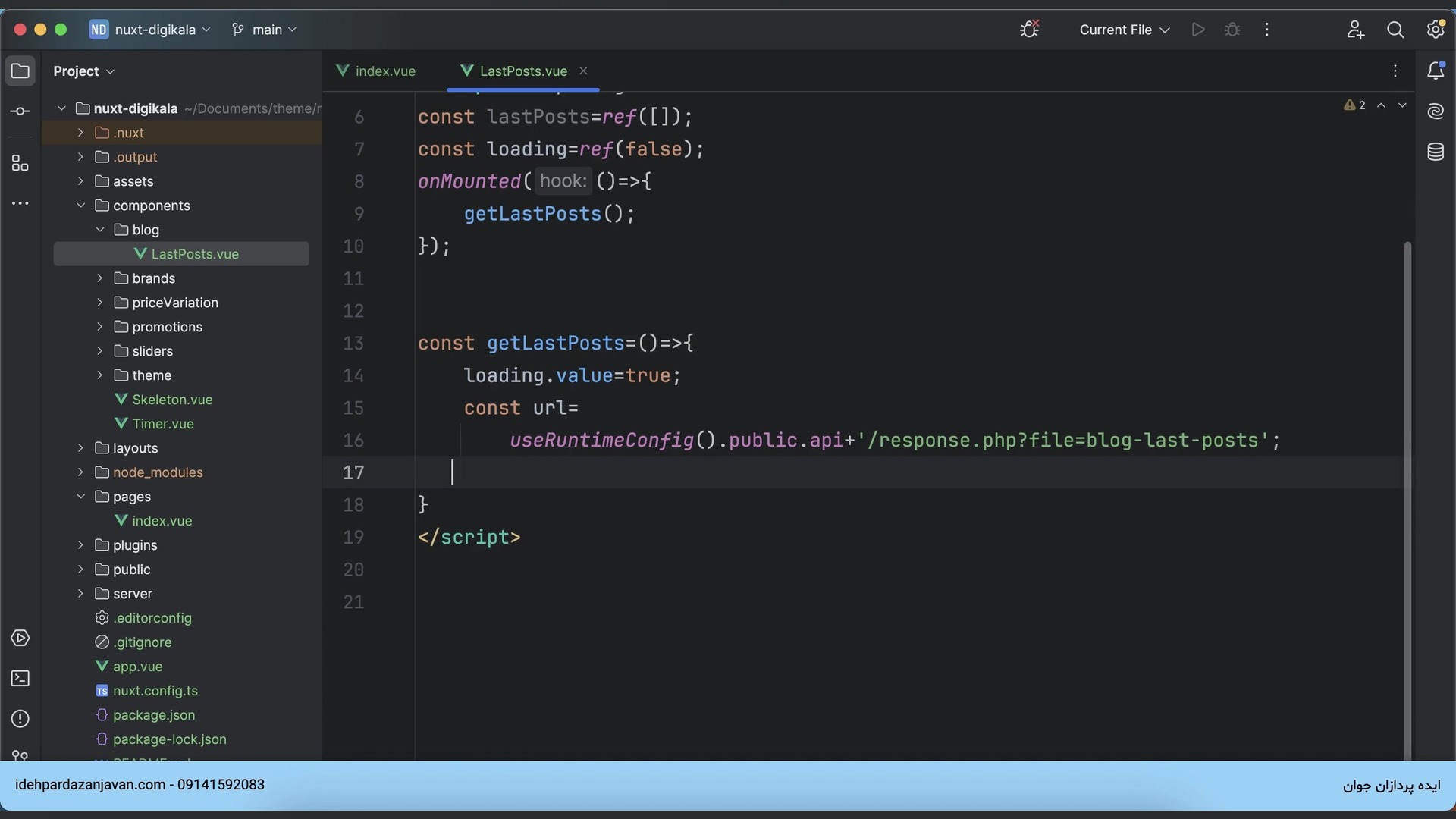The image size is (1456, 819).
Task: Click the Search Everywhere magnifier icon
Action: 1395,30
